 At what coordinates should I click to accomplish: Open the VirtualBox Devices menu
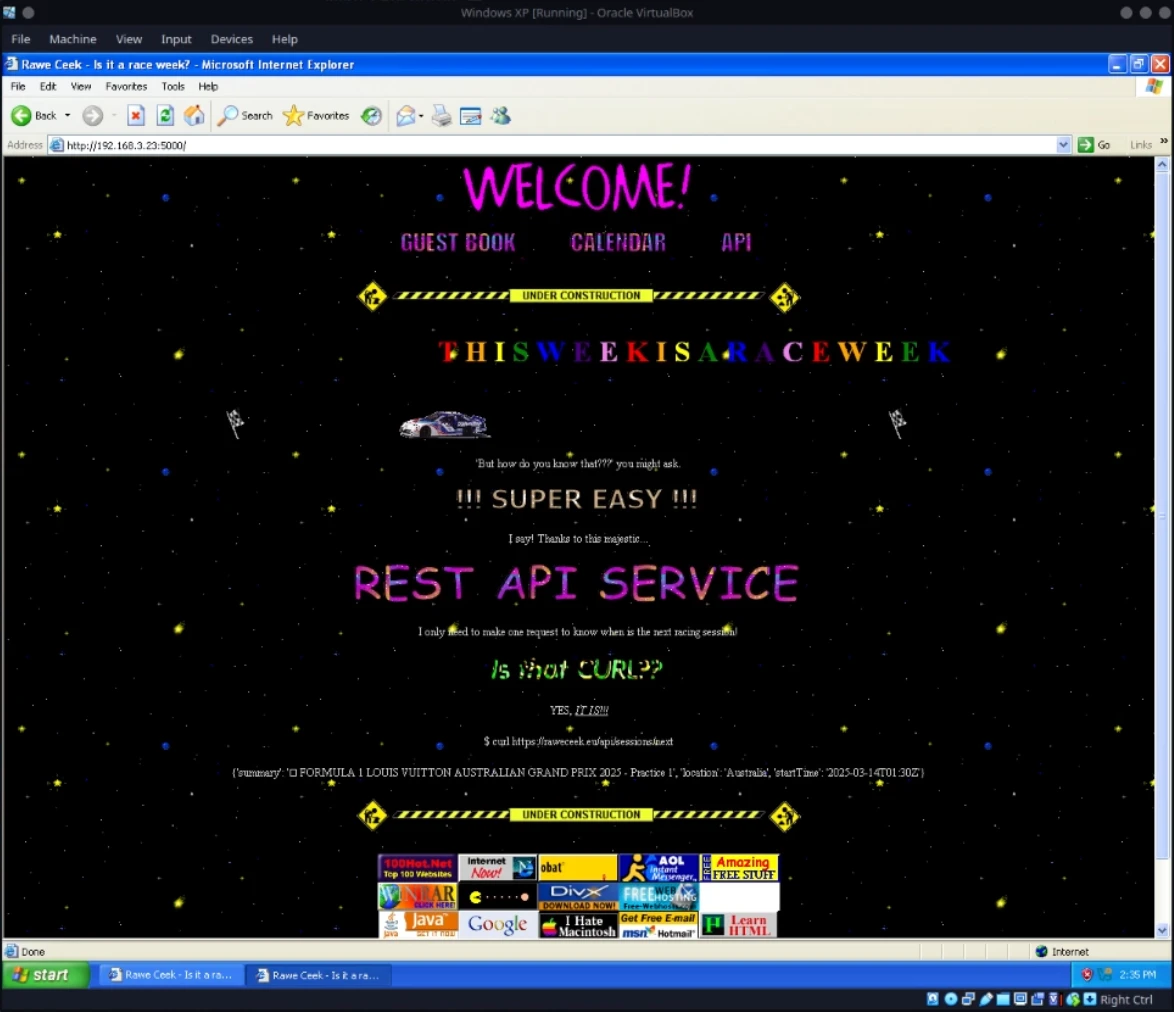[231, 39]
